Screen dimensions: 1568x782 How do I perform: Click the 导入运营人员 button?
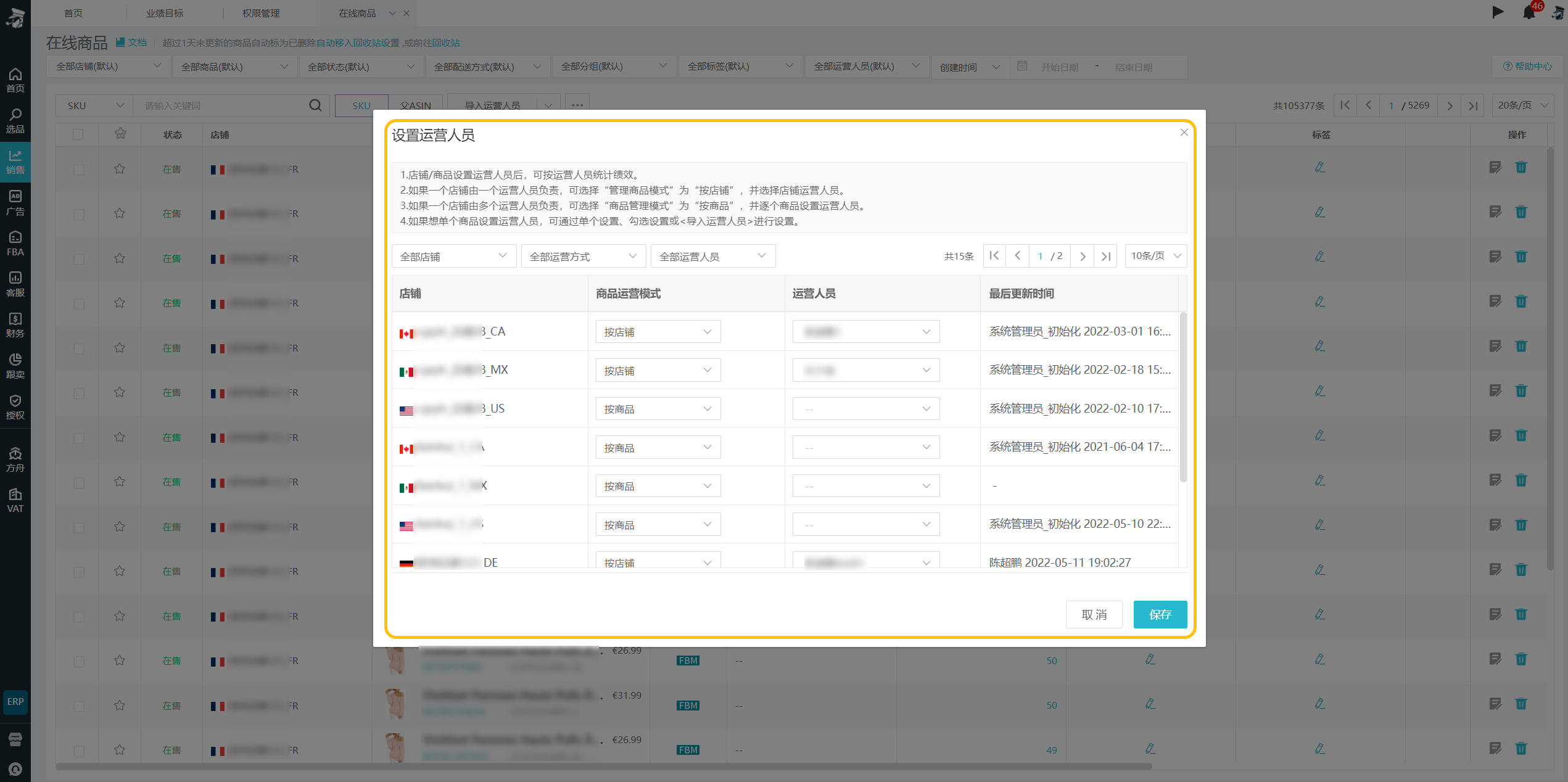pyautogui.click(x=492, y=105)
